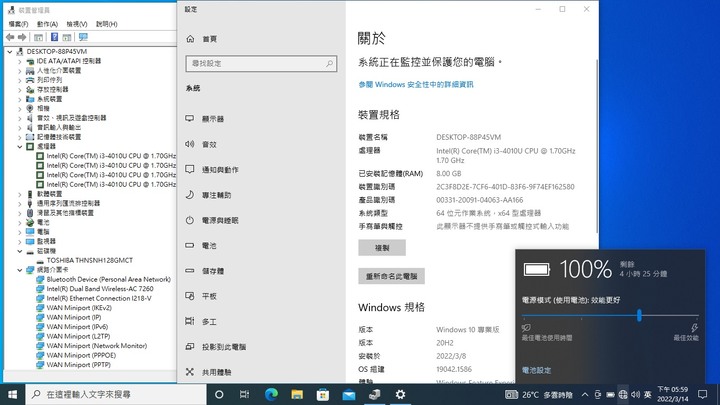Select the 首頁 home icon in Settings
720x405 pixels.
[x=191, y=39]
